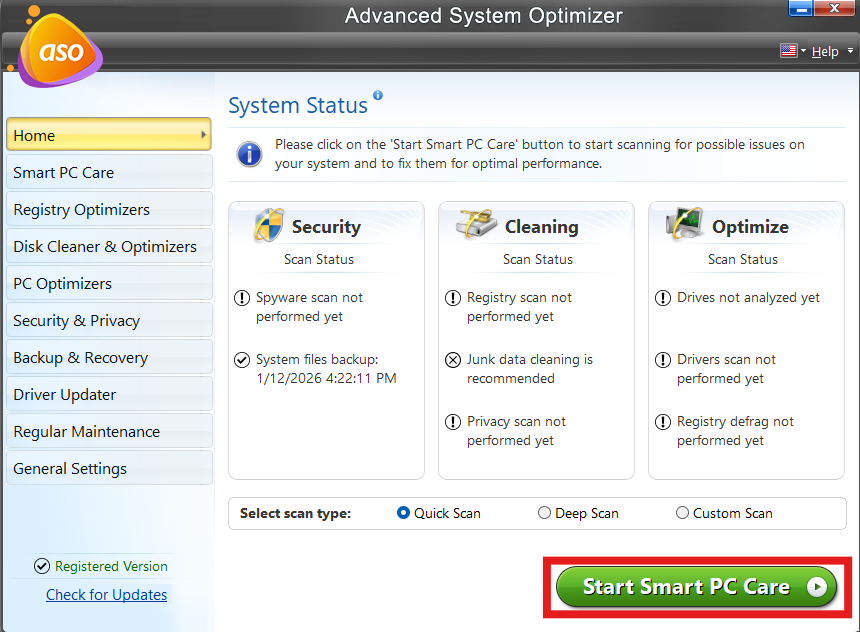Click the Check for Updates link
Screen dimensions: 860x632
click(x=107, y=595)
